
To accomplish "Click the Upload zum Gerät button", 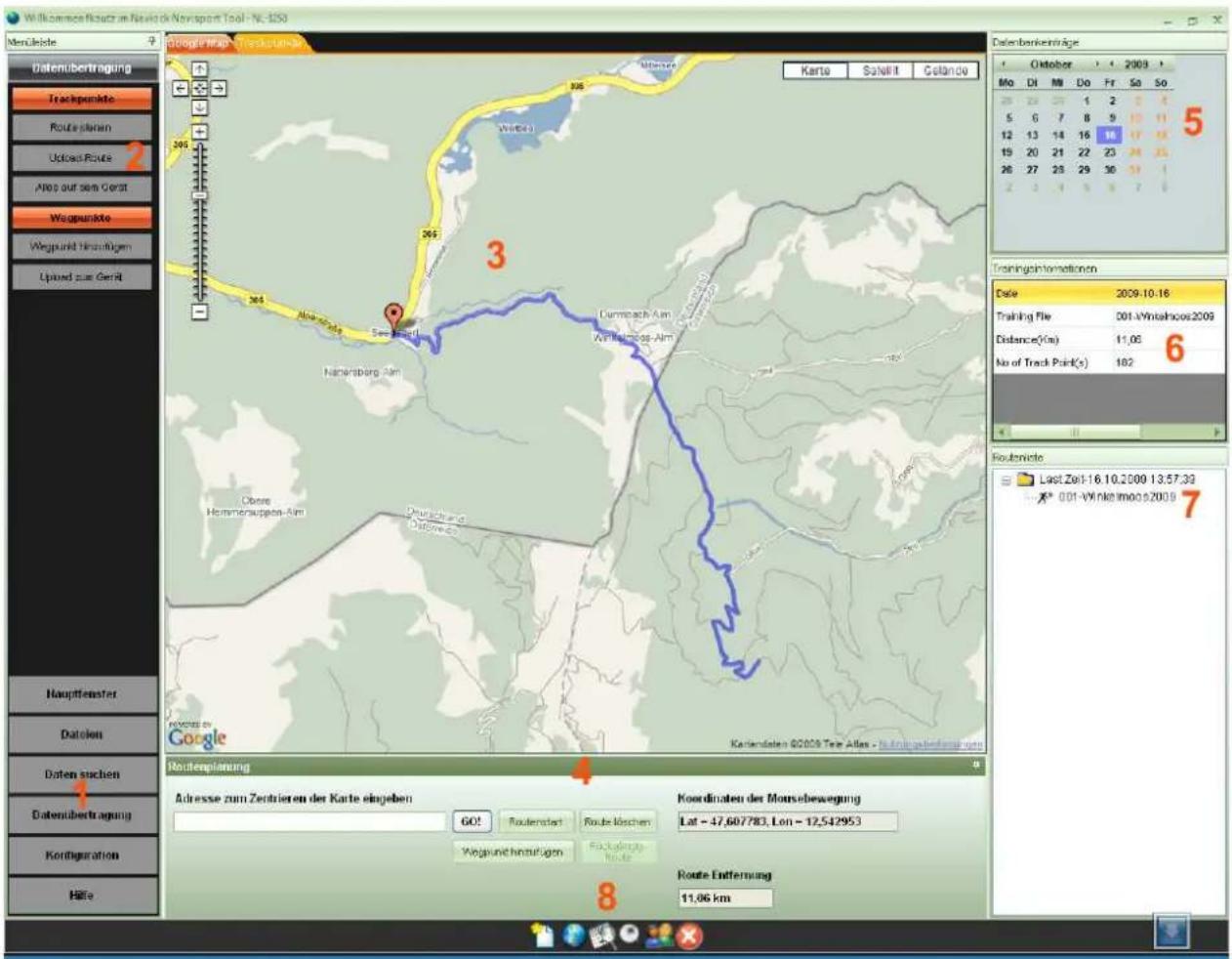I will coord(82,276).
